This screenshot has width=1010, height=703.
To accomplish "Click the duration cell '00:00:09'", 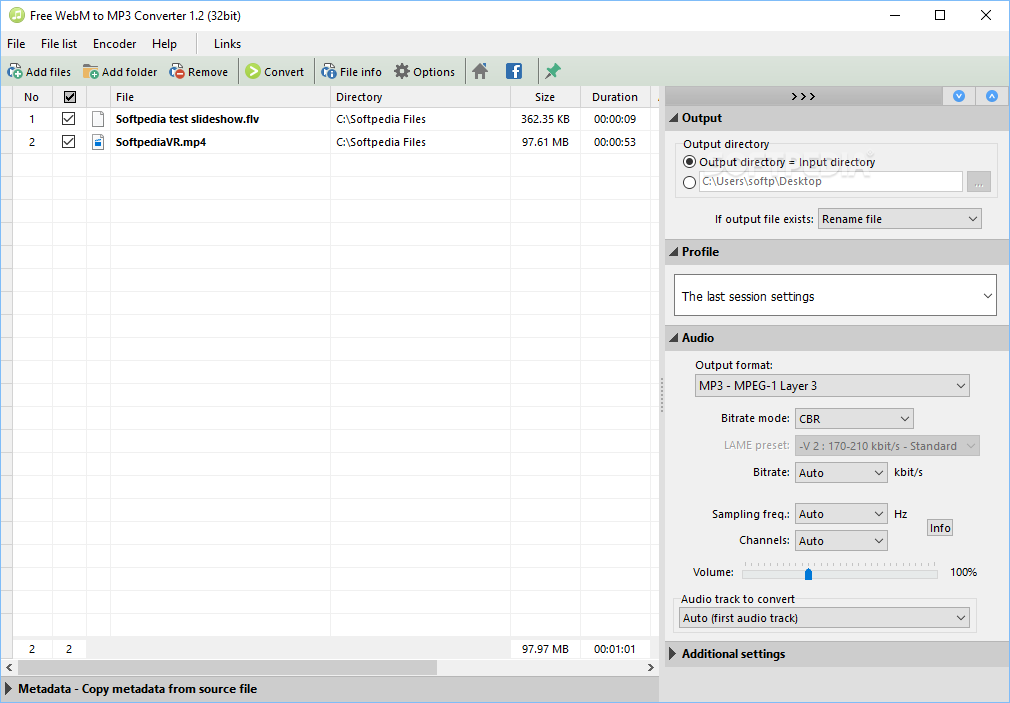I will point(615,119).
